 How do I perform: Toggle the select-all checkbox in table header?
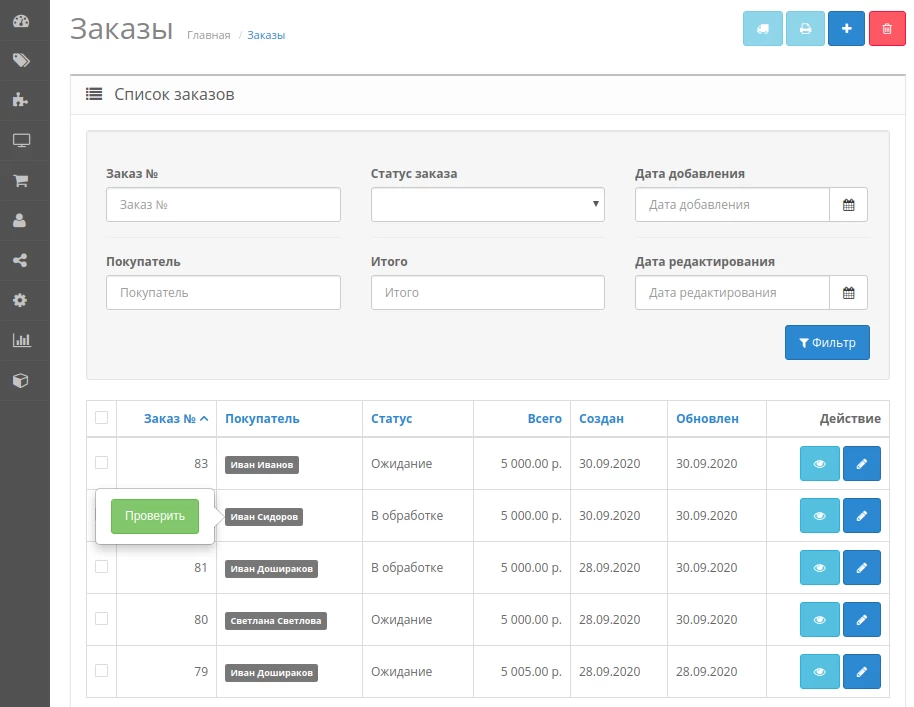(101, 417)
